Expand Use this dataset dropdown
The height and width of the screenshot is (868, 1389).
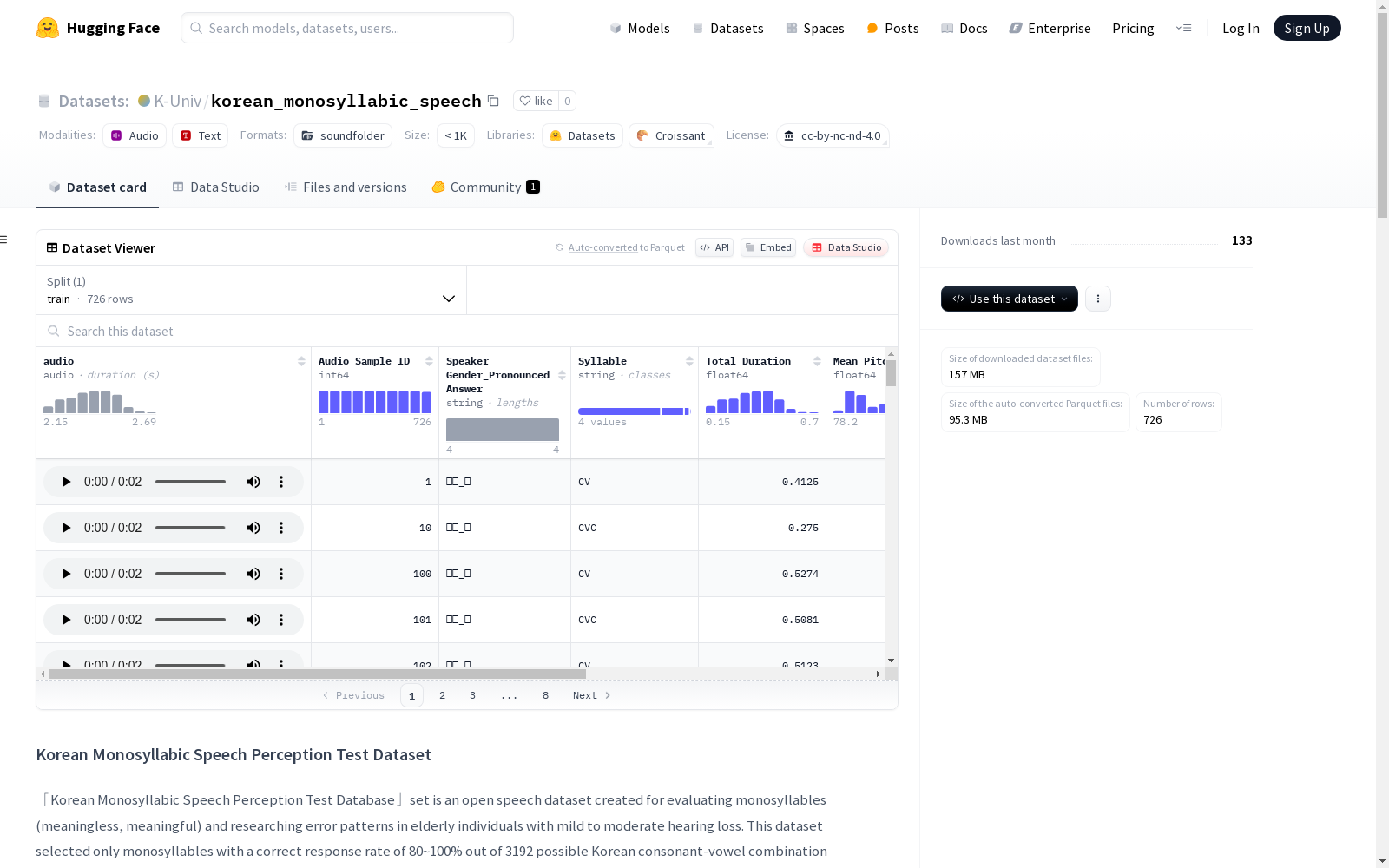coord(1010,299)
